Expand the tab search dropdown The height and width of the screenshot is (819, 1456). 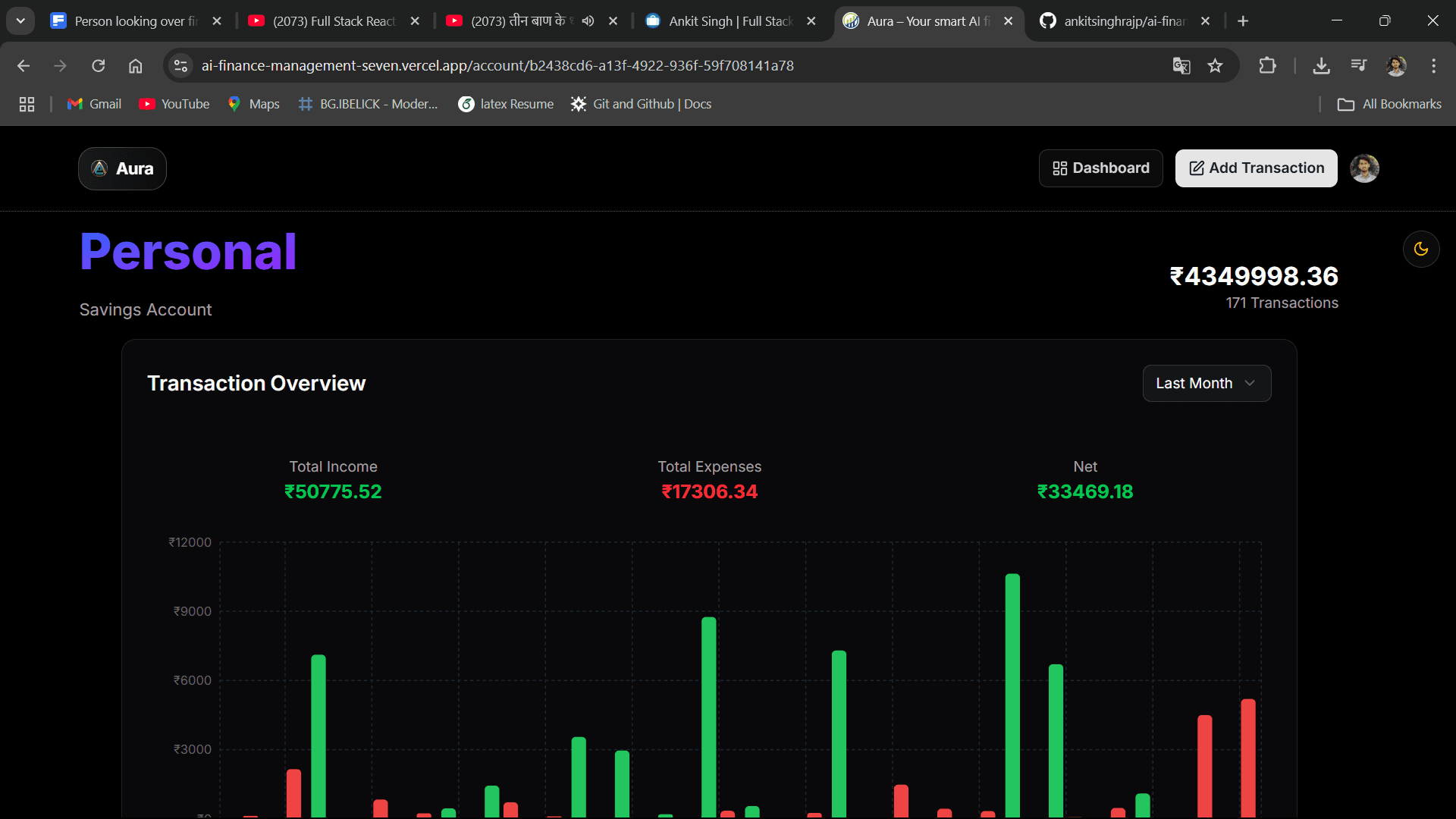[x=20, y=21]
